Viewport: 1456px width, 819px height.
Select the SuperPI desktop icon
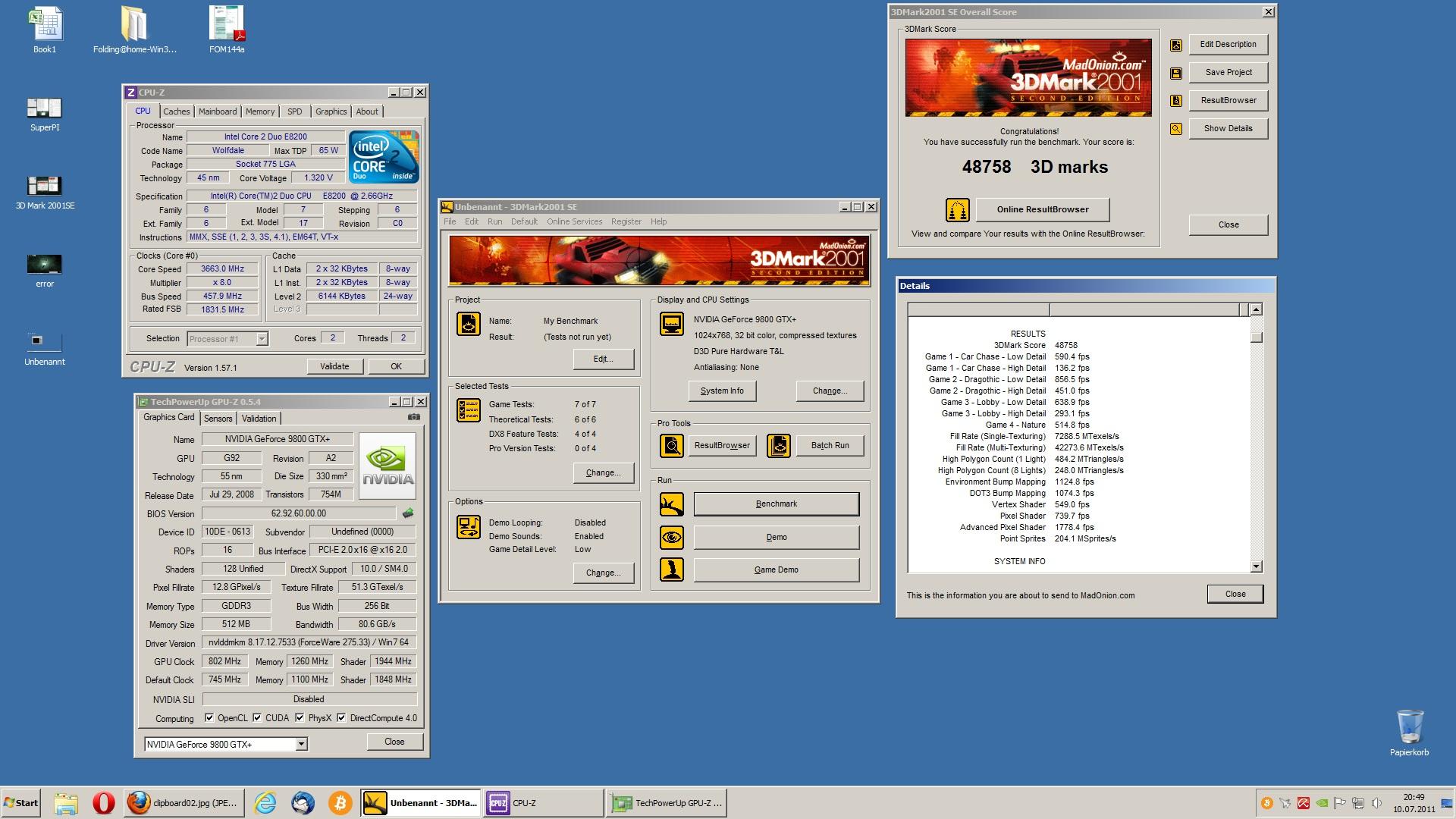pyautogui.click(x=45, y=114)
